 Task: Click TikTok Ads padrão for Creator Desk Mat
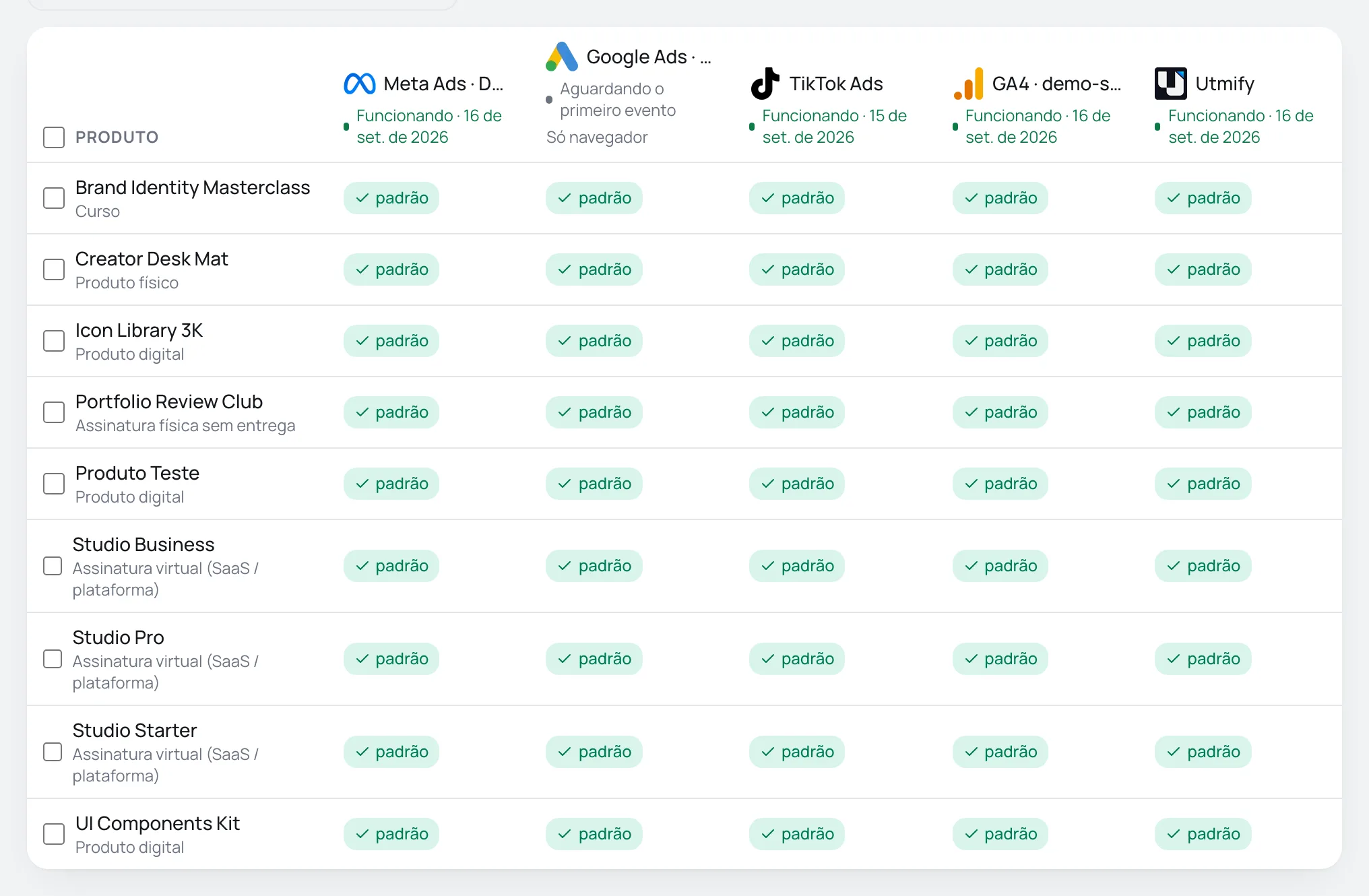click(x=797, y=269)
